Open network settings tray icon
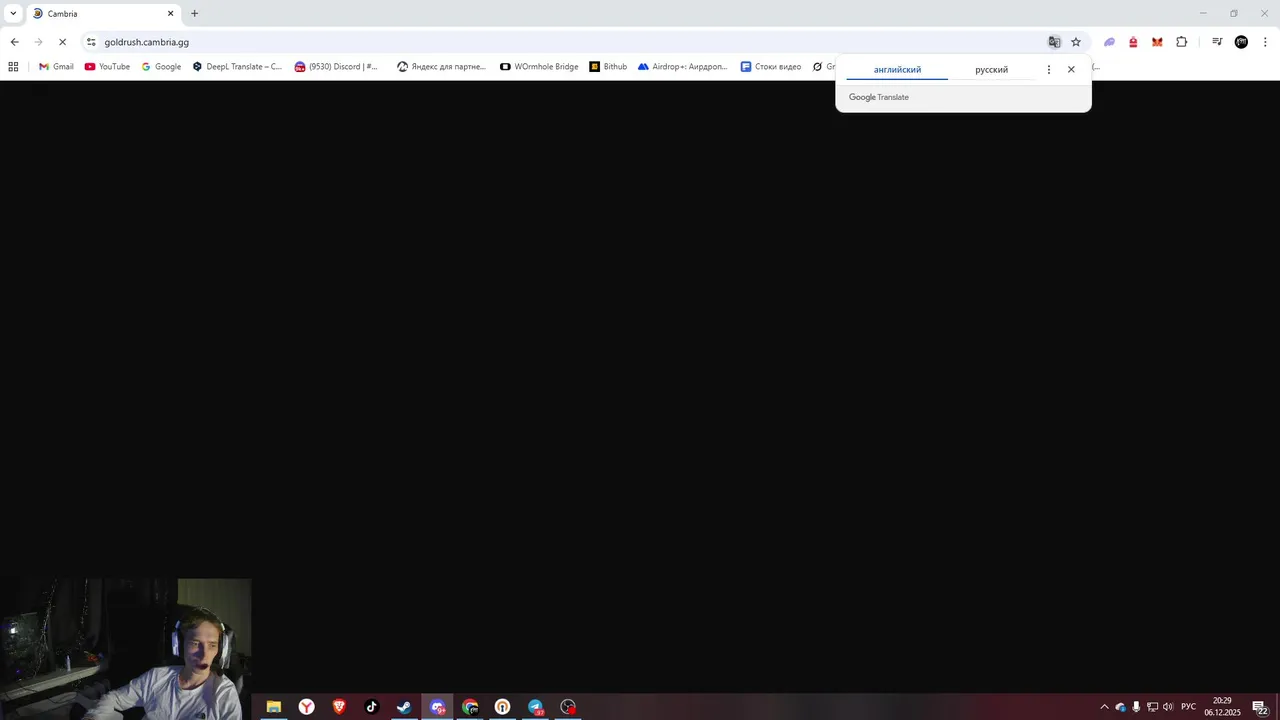The height and width of the screenshot is (720, 1280). pos(1152,707)
